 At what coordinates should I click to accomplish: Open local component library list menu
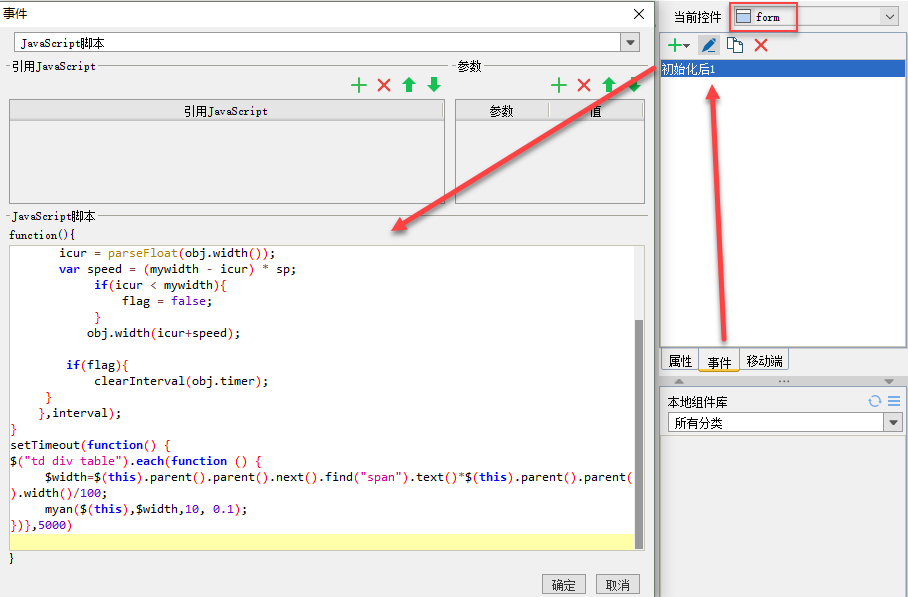(x=894, y=401)
